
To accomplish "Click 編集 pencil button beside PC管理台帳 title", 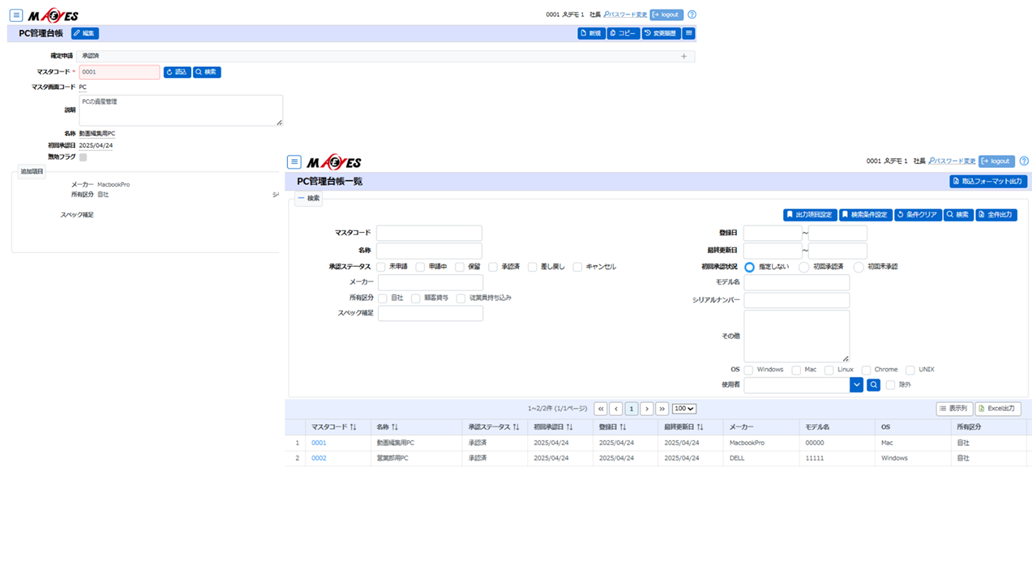I will pyautogui.click(x=85, y=34).
